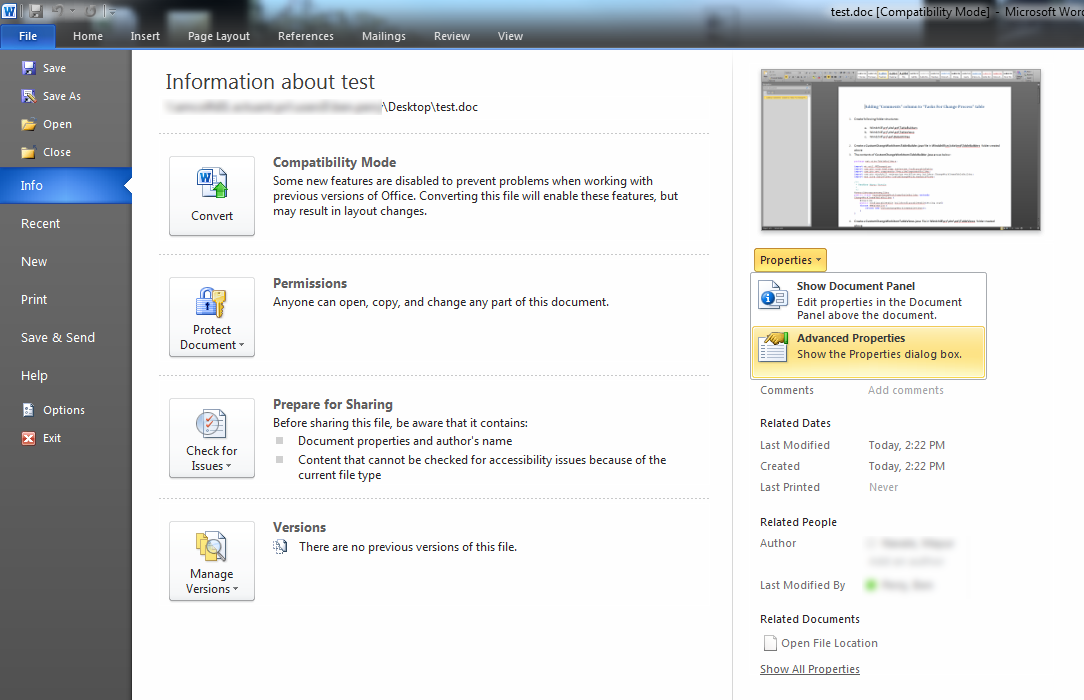Open the Manage Versions dropdown button

(x=212, y=560)
